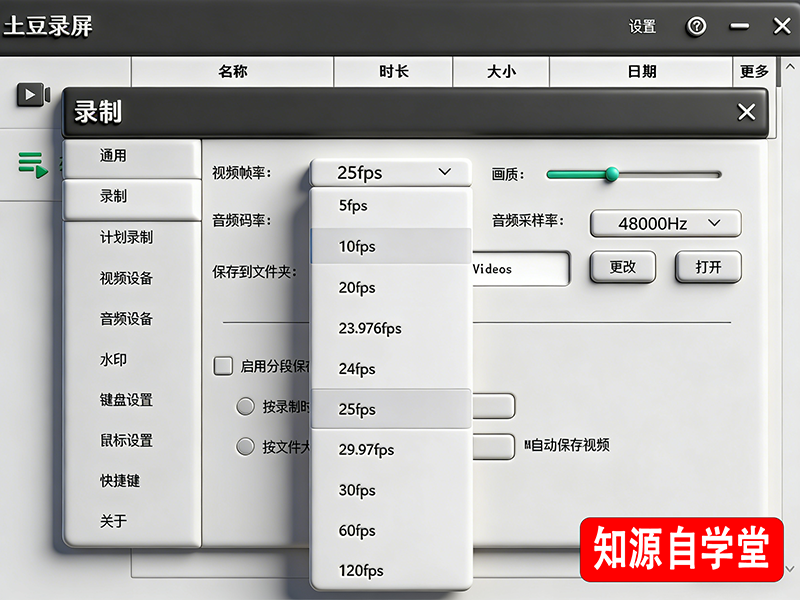Open the 设置 menu in the title bar
Screen dimensions: 800x600
coord(641,27)
